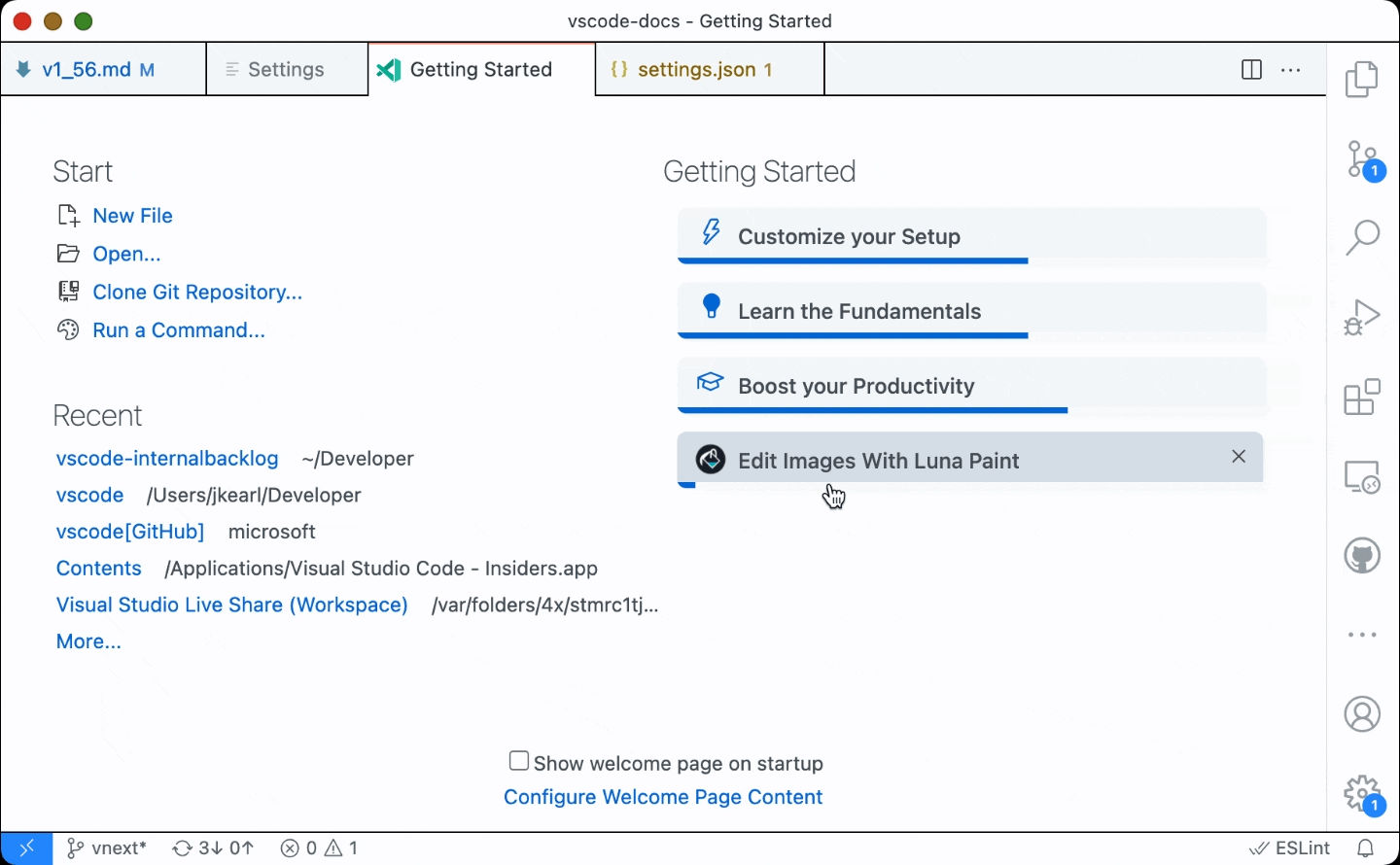This screenshot has width=1400, height=865.
Task: Open the more editor actions menu
Action: tap(1291, 69)
